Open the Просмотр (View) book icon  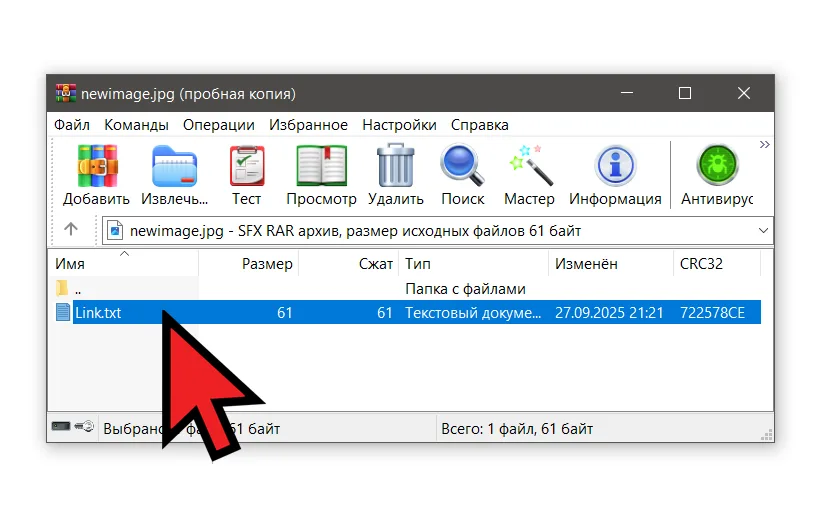pyautogui.click(x=321, y=165)
